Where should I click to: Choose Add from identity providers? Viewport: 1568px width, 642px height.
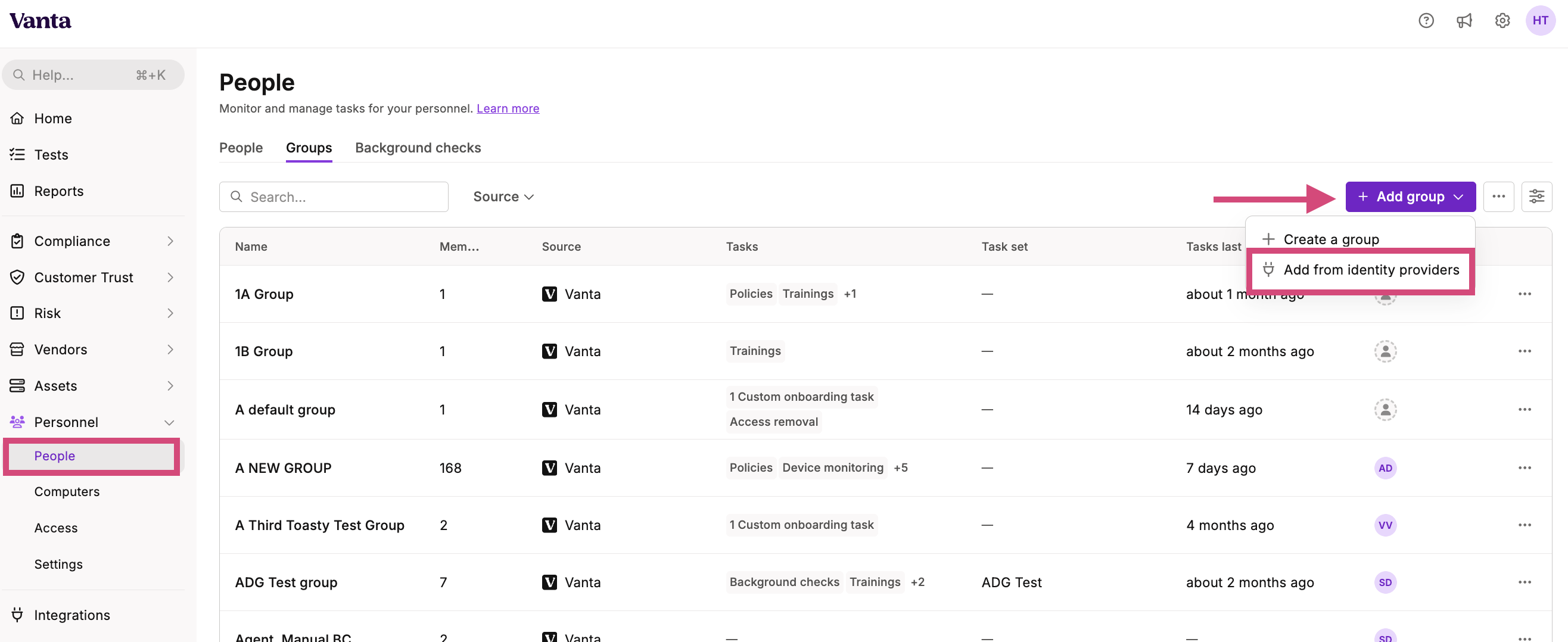(1359, 270)
